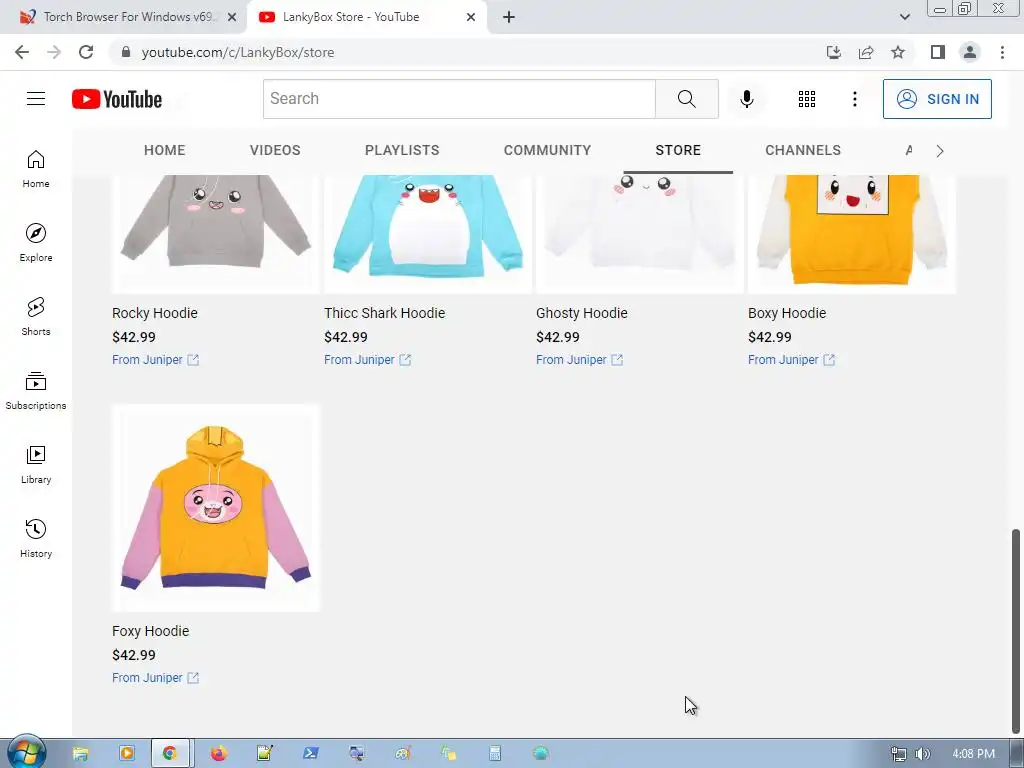Open the browser profile avatar

[x=970, y=52]
